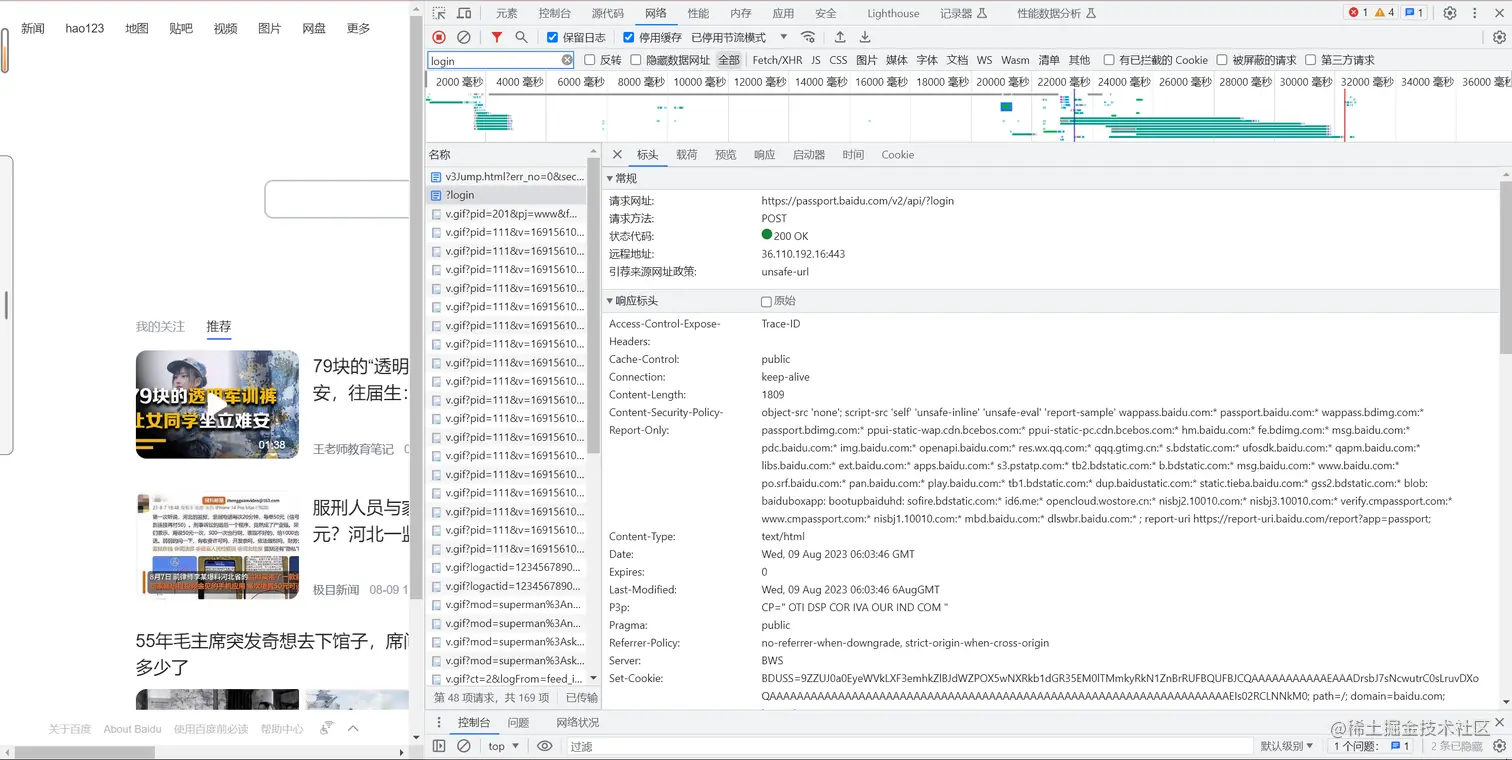Open the Lighthouse panel tab
This screenshot has height=760, width=1512.
[893, 13]
